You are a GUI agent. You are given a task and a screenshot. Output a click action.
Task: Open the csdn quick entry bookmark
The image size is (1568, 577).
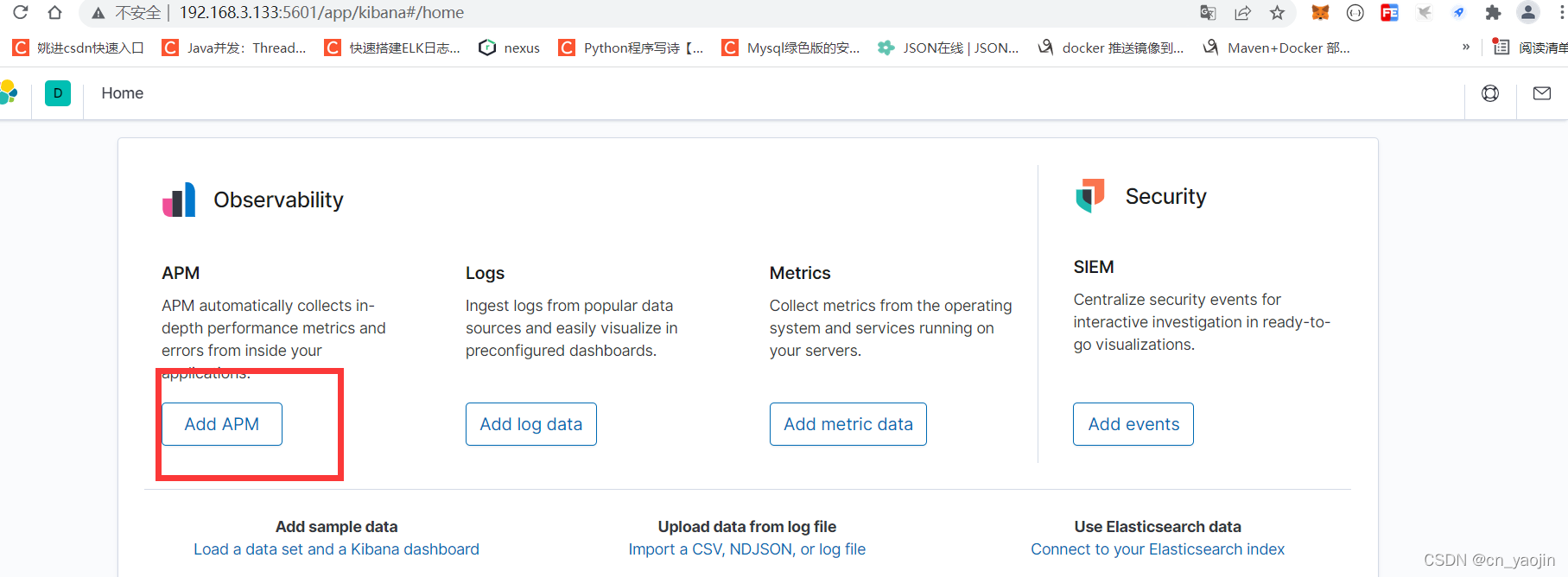(78, 48)
